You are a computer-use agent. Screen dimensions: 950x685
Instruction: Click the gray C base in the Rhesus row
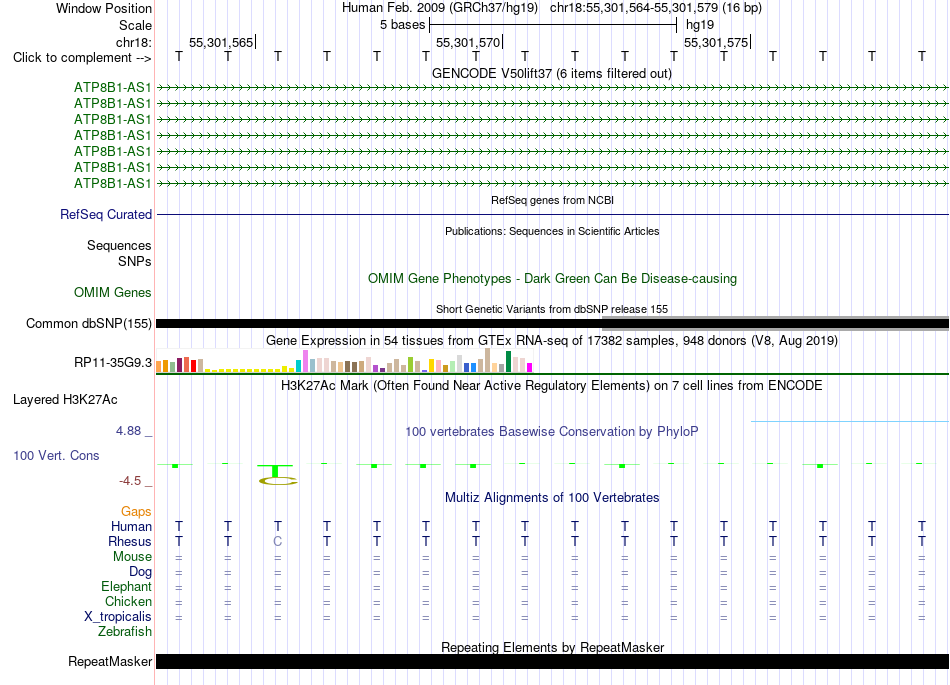click(x=277, y=541)
